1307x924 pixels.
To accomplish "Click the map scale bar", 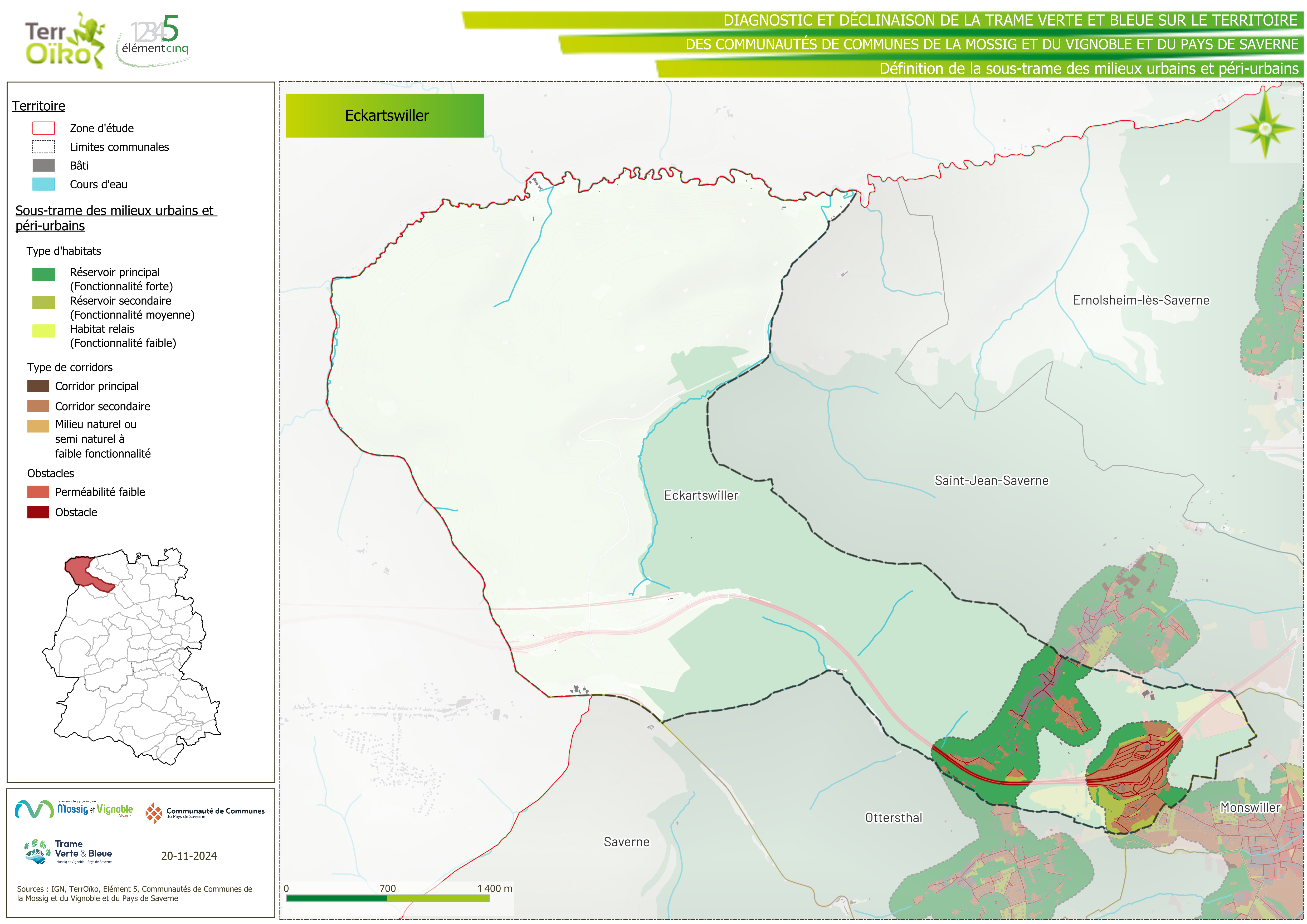I will pyautogui.click(x=387, y=898).
